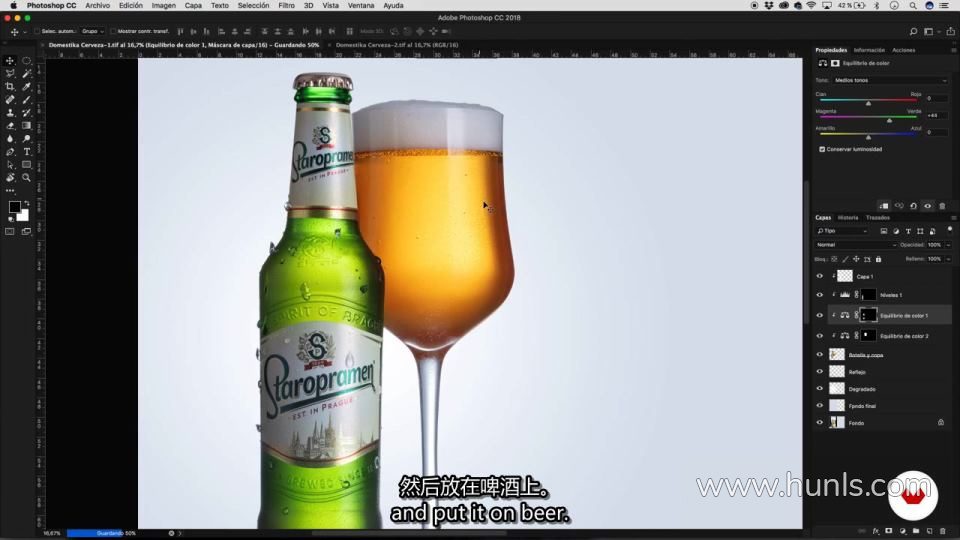This screenshot has width=960, height=540.
Task: Open the Opacidad value dropdown arrow
Action: (948, 245)
